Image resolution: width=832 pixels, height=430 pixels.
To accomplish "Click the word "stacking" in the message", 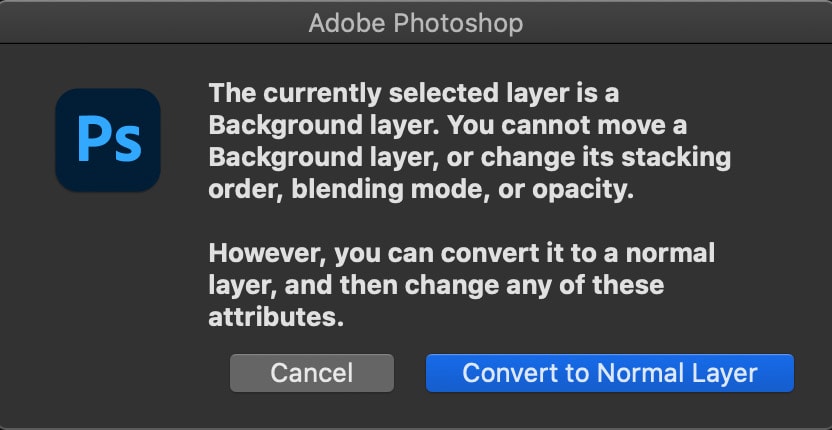I will click(x=675, y=160).
